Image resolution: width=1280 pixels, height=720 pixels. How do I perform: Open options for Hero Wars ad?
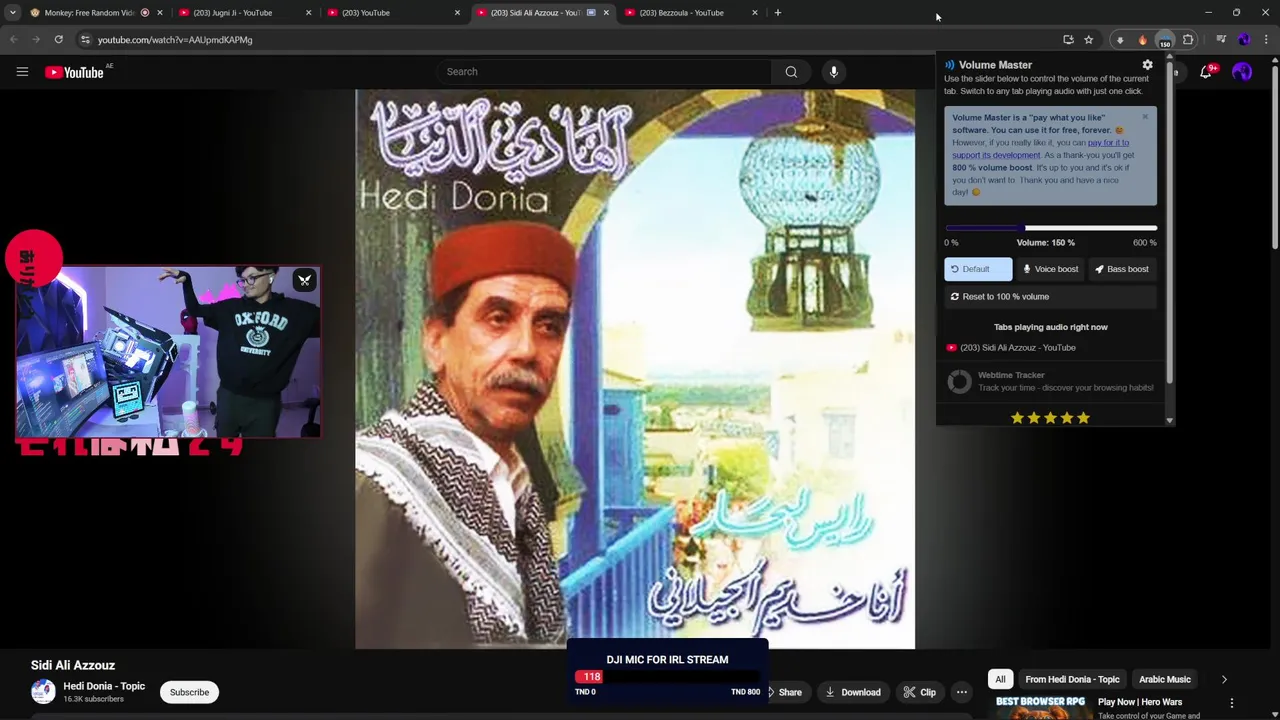[1232, 703]
